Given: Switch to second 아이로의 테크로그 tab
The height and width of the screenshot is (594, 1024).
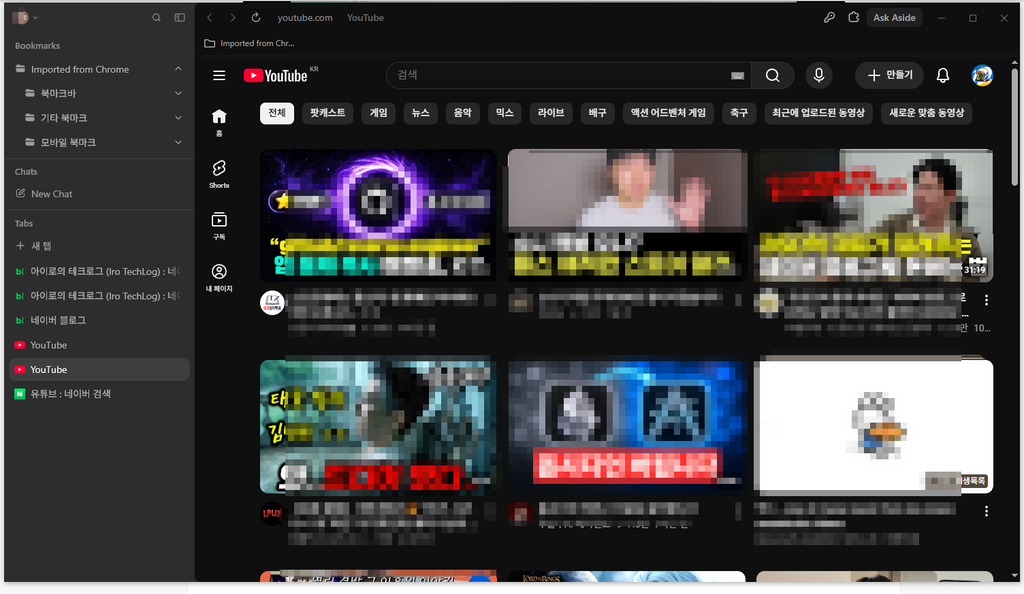Looking at the screenshot, I should click(x=99, y=296).
